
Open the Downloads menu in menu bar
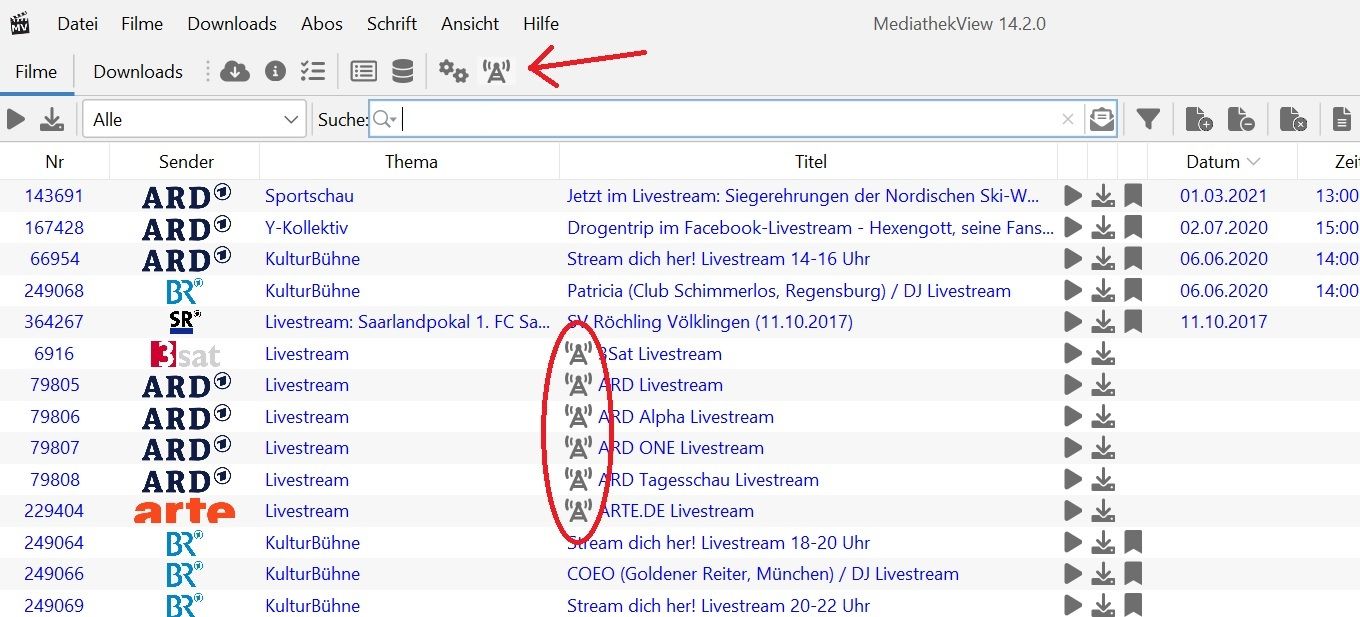click(232, 23)
